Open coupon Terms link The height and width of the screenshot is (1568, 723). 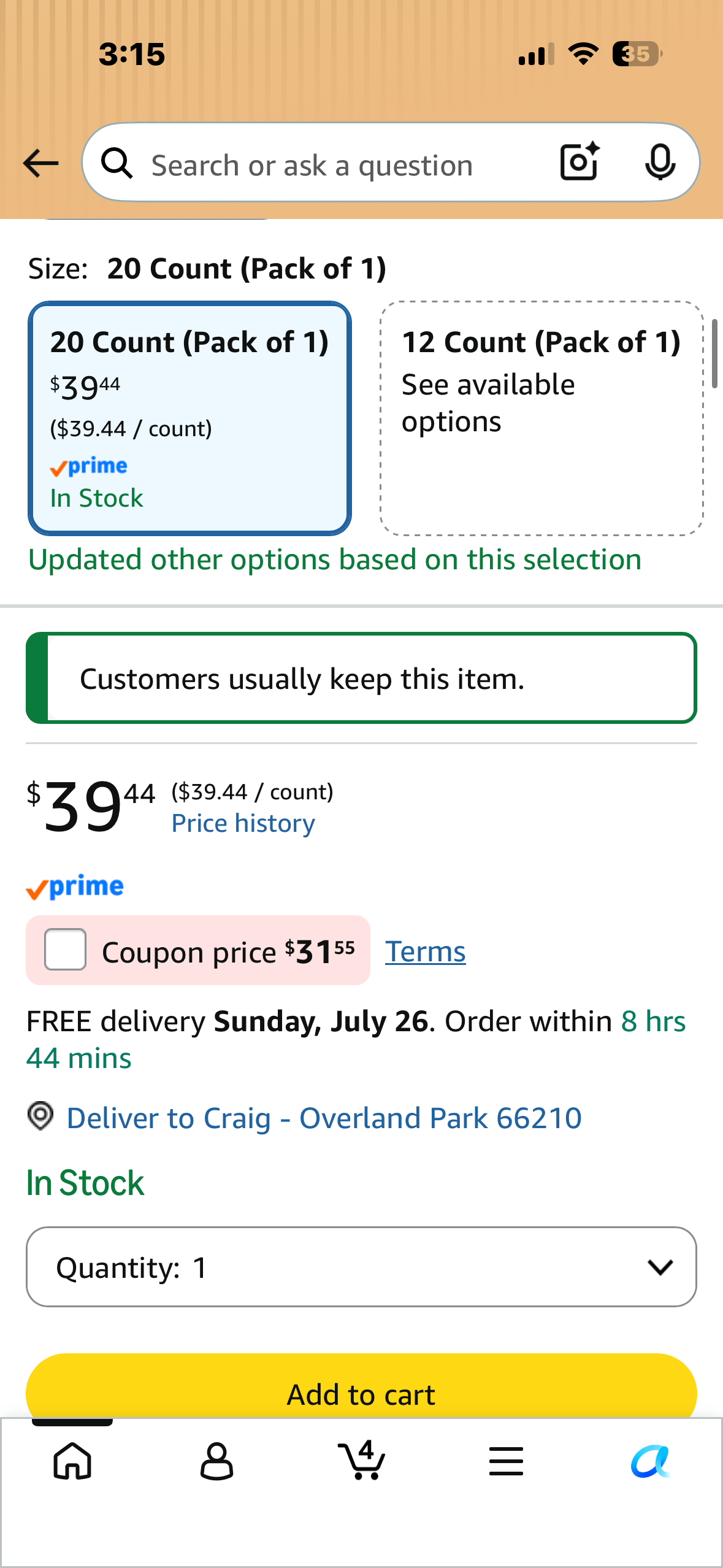(x=426, y=951)
